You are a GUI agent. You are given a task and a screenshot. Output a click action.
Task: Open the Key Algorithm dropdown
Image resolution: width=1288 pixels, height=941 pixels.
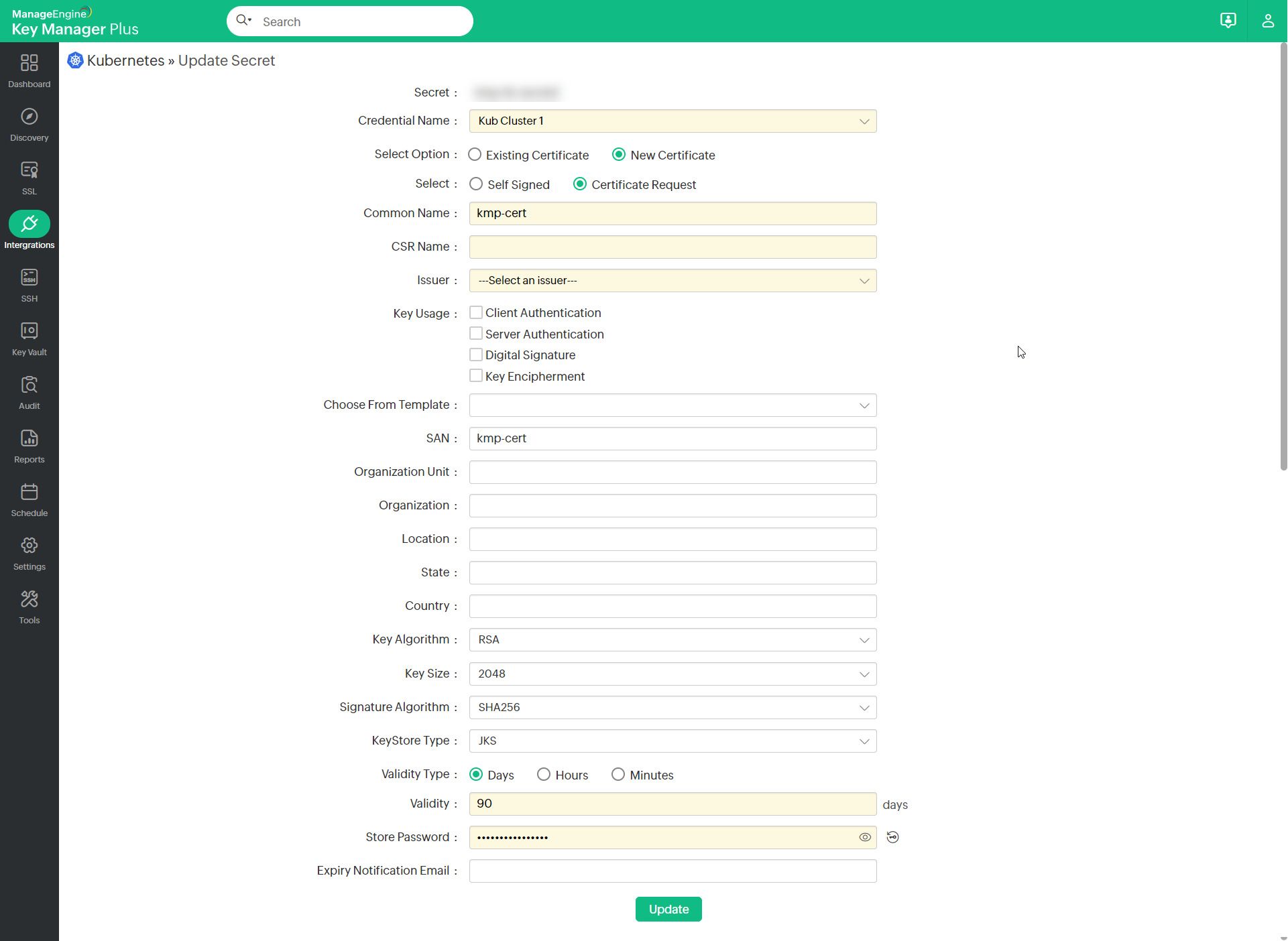click(x=672, y=640)
